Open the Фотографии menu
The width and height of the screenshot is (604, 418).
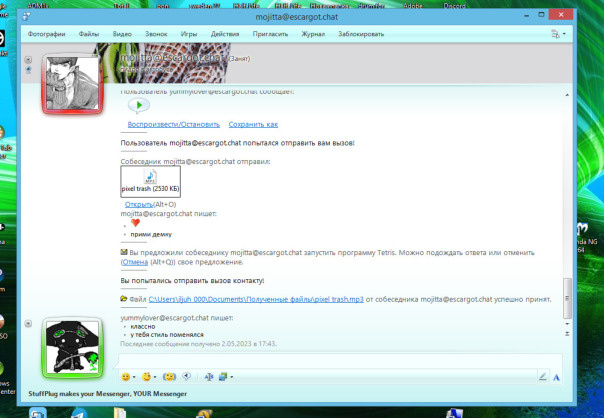(x=46, y=34)
